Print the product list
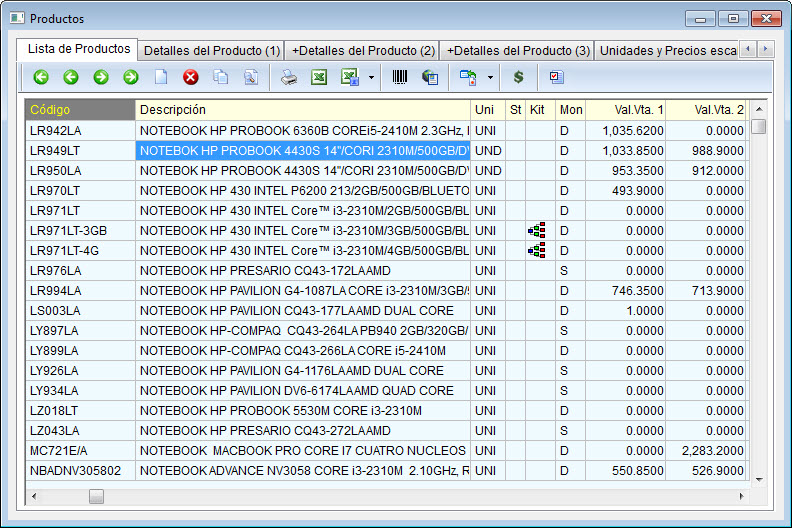Viewport: 792px width, 528px height. tap(289, 77)
